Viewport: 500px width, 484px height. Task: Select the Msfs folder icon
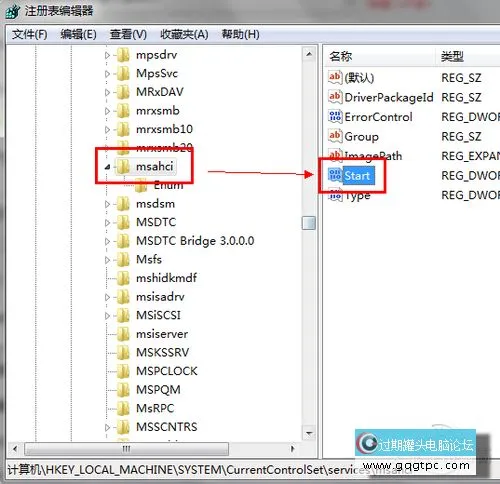click(x=123, y=259)
